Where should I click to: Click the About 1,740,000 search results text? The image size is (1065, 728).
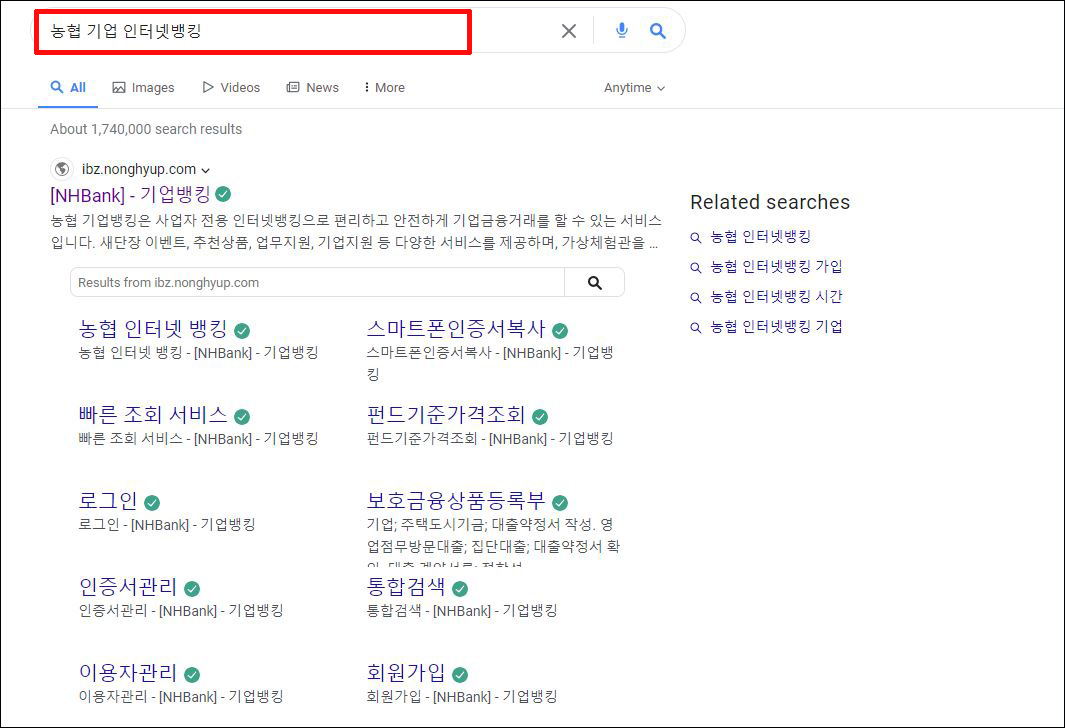146,129
